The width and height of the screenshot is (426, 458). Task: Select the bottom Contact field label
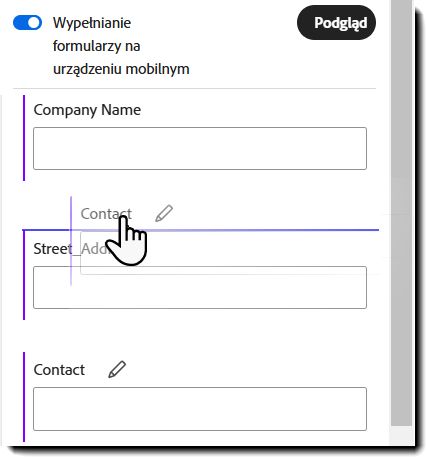pyautogui.click(x=59, y=370)
